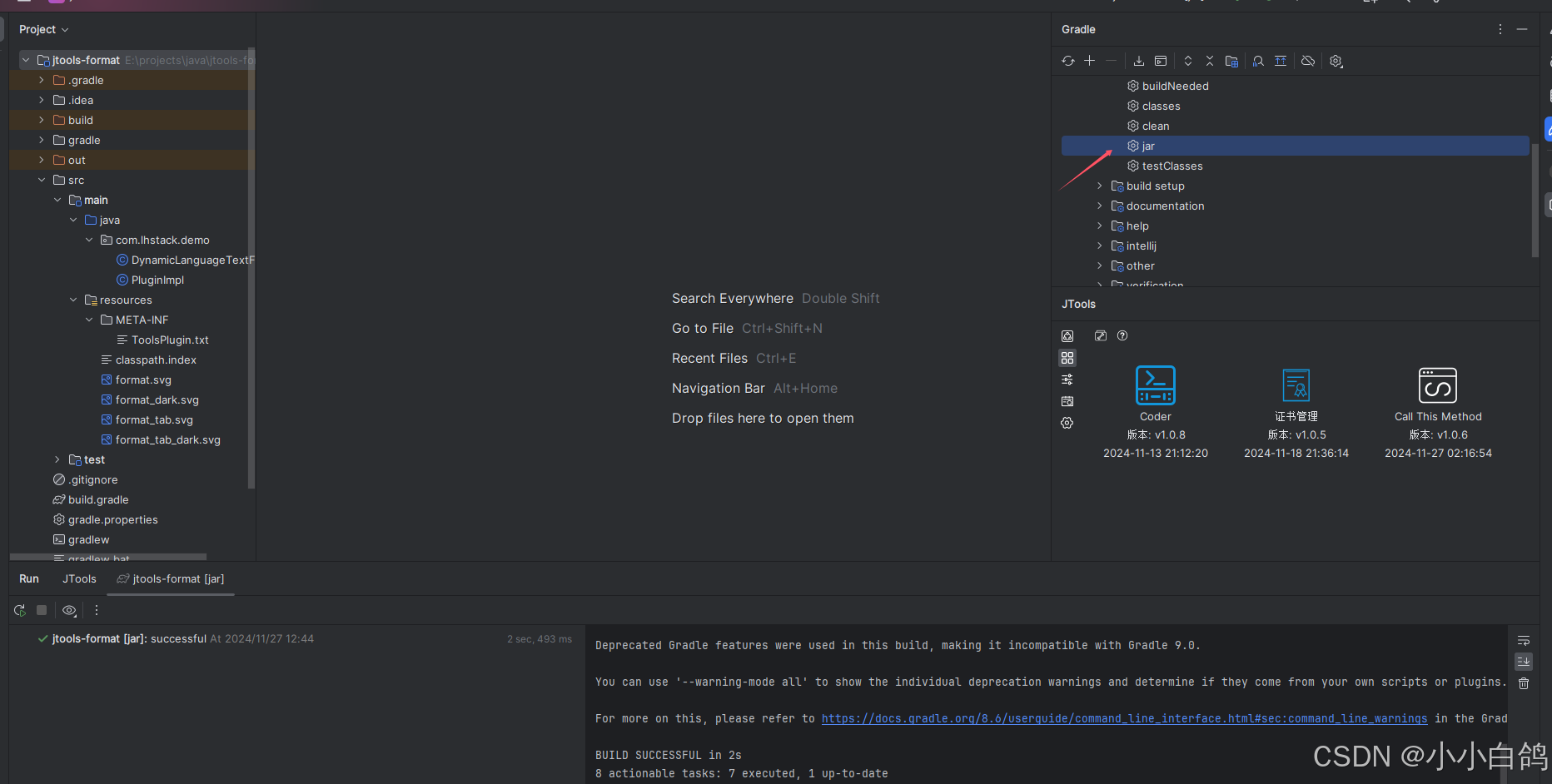Open the Project view dropdown

(x=44, y=29)
